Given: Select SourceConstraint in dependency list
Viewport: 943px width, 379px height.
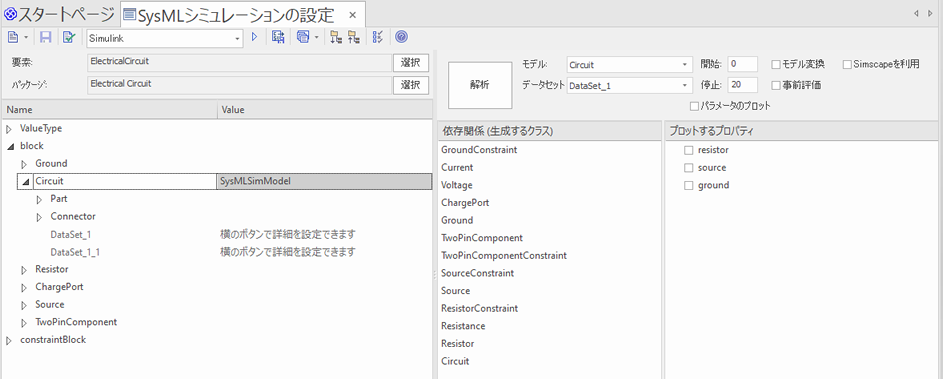Looking at the screenshot, I should (x=478, y=273).
